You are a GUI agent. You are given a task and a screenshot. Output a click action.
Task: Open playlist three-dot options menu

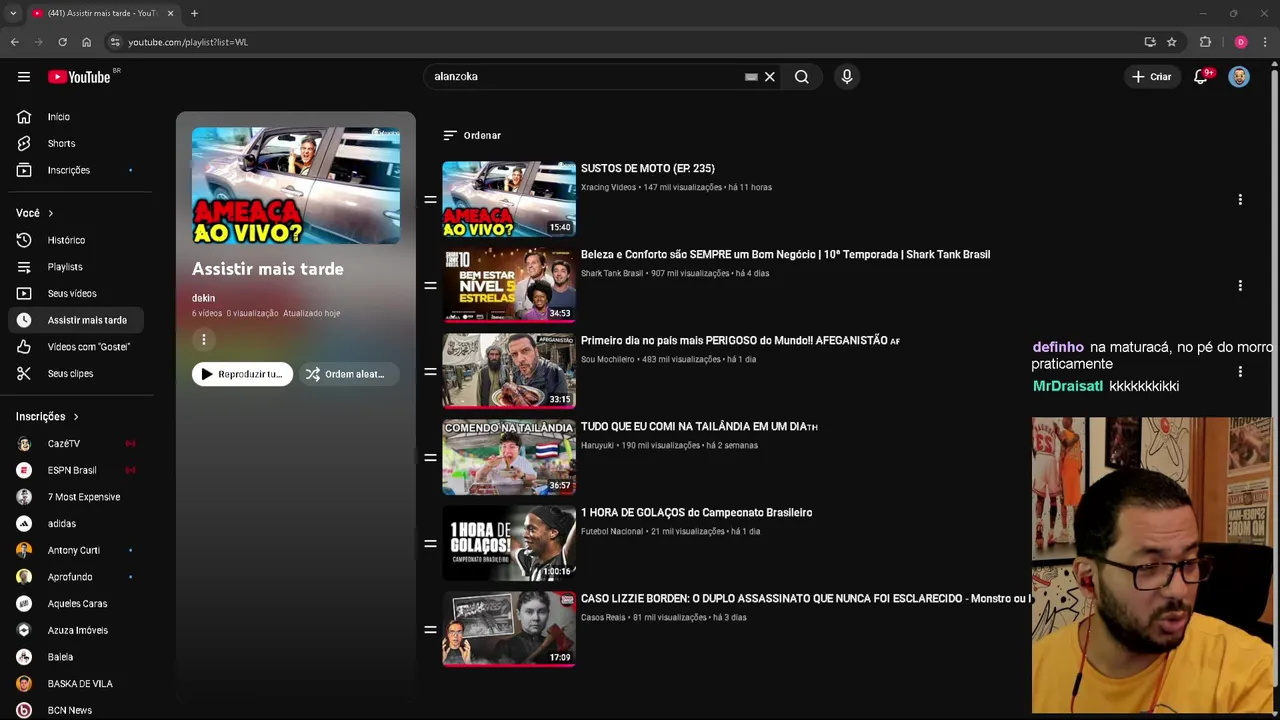[x=204, y=340]
